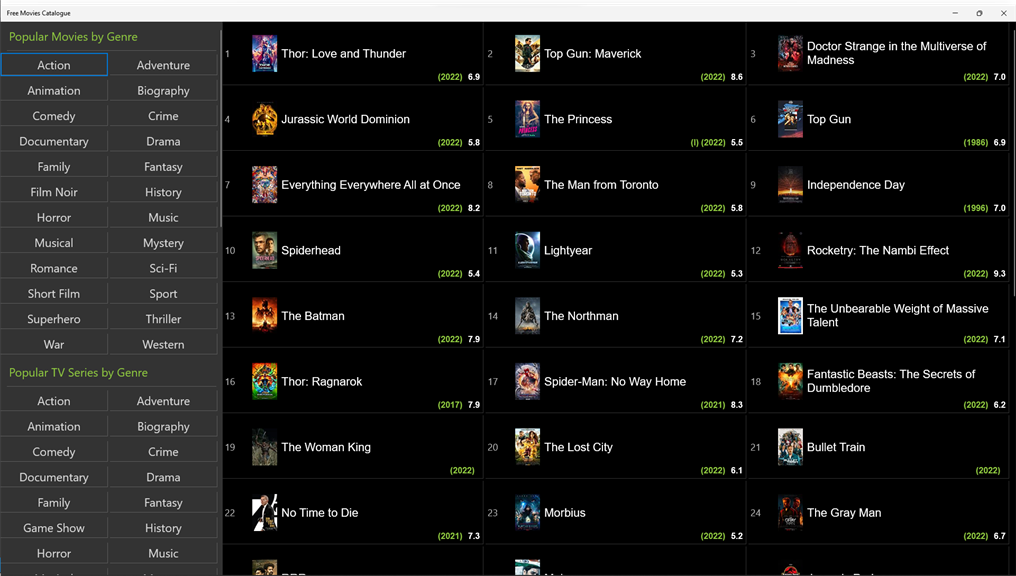Click the Thor: Ragnarok poster image
The width and height of the screenshot is (1016, 576).
(x=264, y=382)
